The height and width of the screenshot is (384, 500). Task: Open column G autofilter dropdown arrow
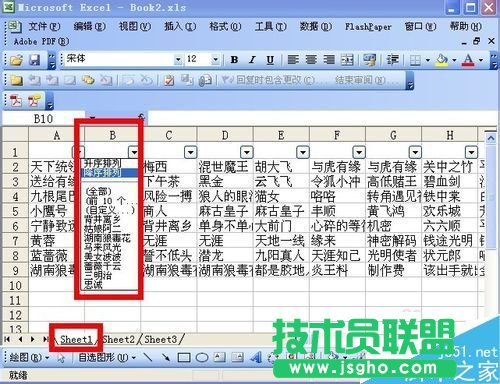415,152
